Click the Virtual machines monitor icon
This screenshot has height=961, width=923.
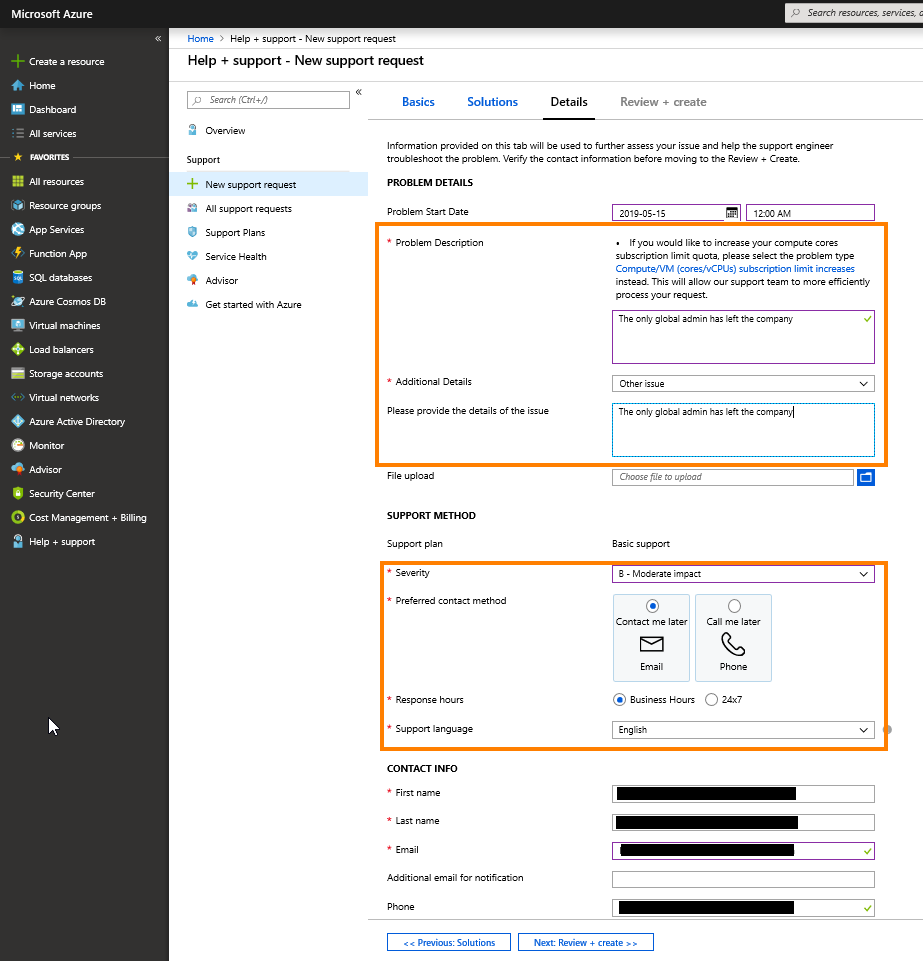(18, 325)
